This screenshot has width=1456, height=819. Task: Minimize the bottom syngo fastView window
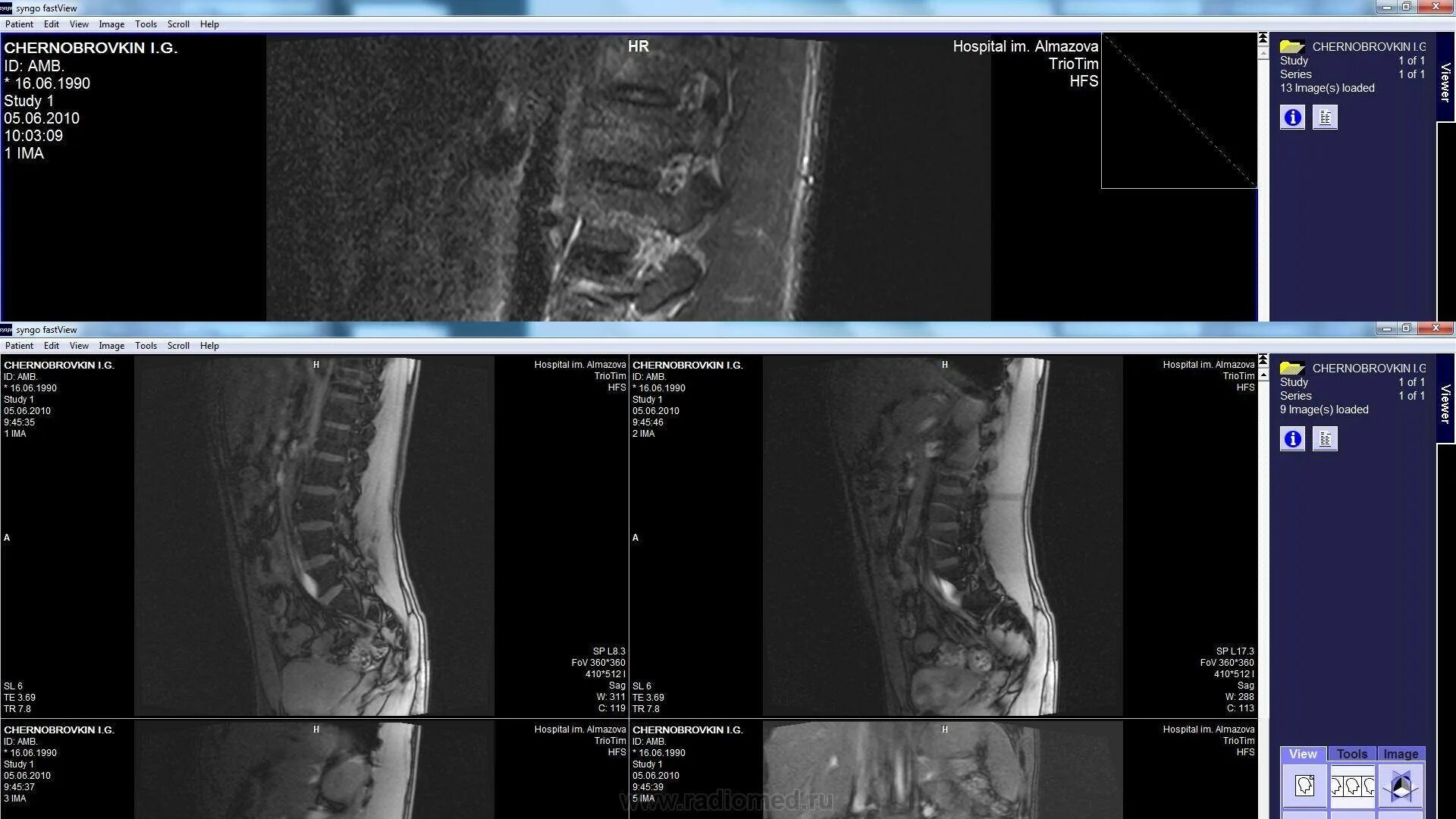[1386, 328]
